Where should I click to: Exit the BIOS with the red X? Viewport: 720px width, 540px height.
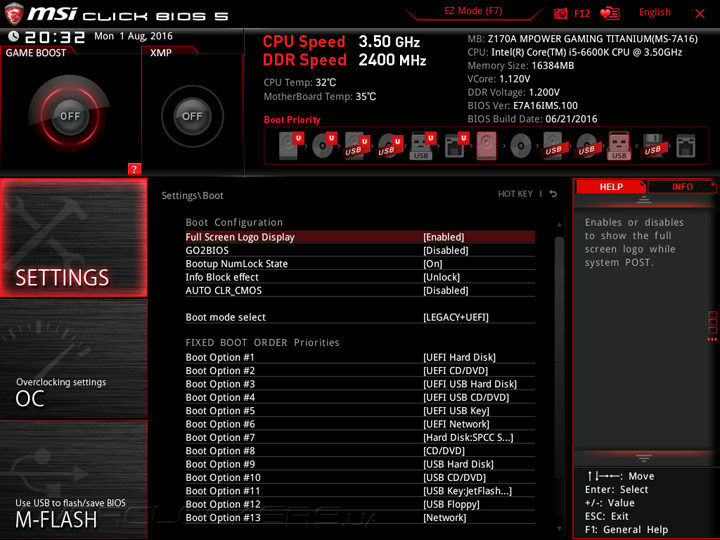tap(700, 13)
